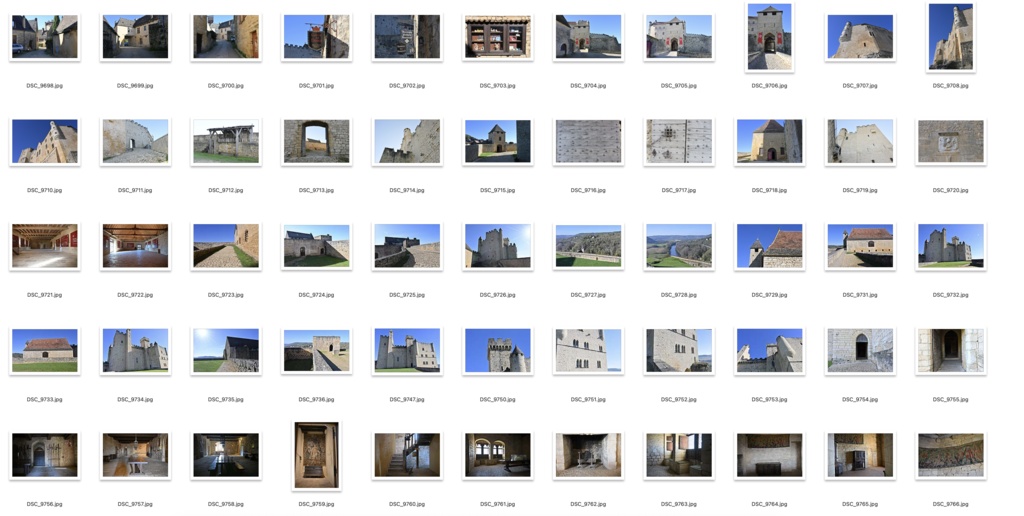This screenshot has height=516, width=1024.
Task: Click the DSC_9711.jpg name label
Action: [135, 190]
